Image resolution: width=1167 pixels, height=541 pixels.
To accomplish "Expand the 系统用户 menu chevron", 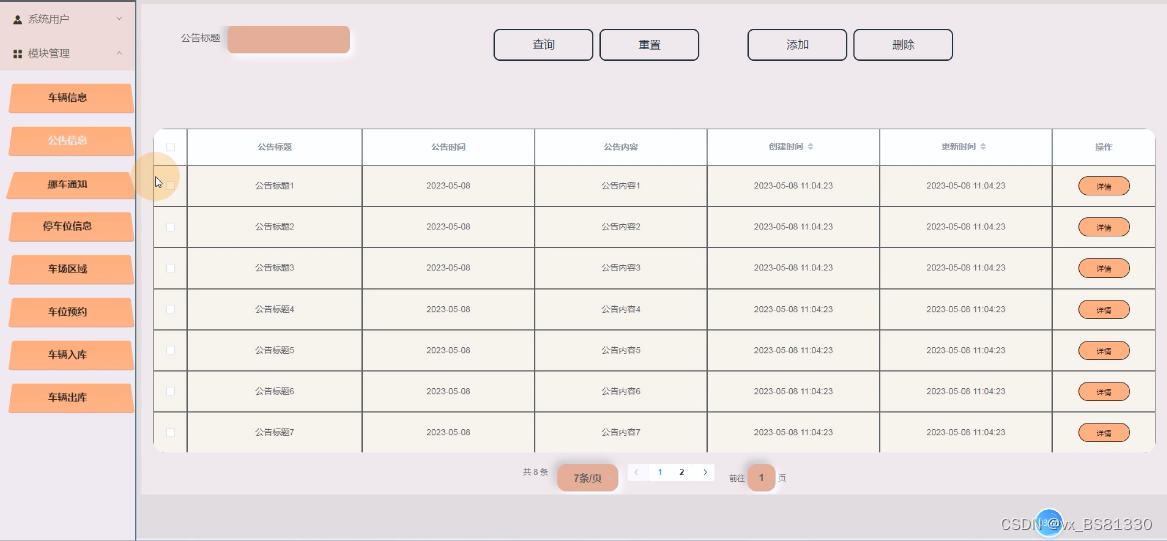I will tap(119, 19).
